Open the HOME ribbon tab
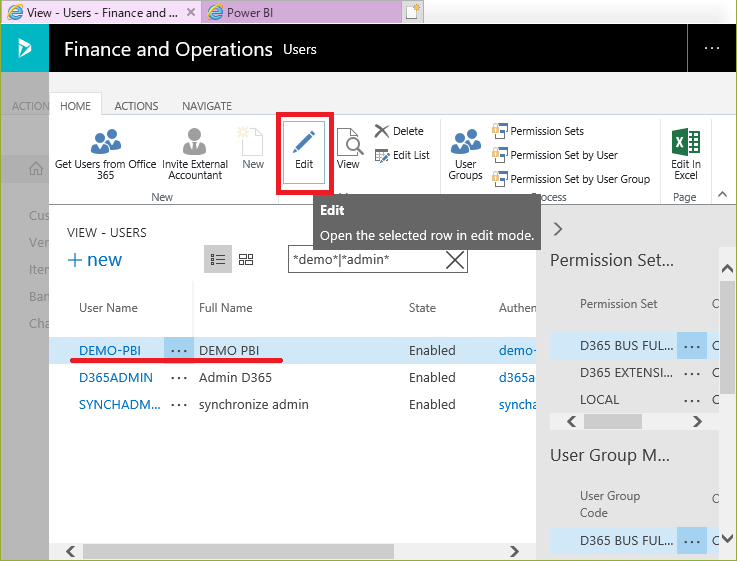This screenshot has width=737, height=561. pos(75,106)
